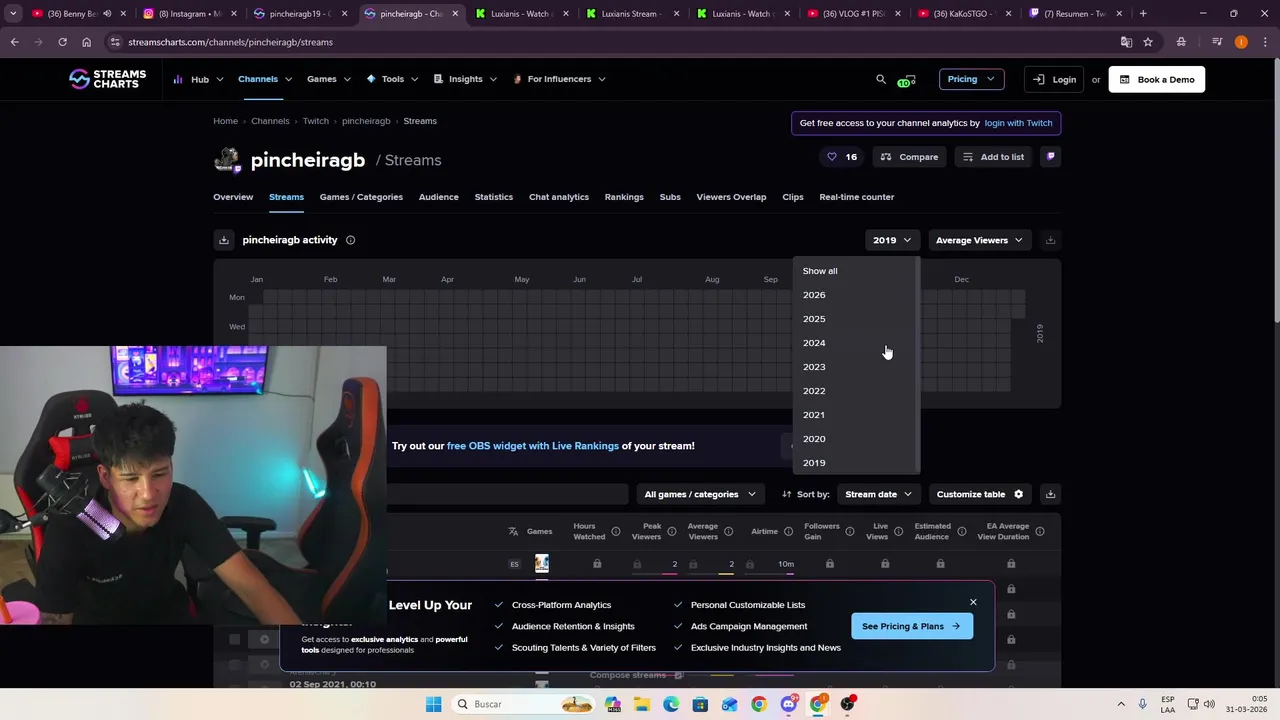1280x720 pixels.
Task: Click the Customize table button
Action: click(x=980, y=494)
